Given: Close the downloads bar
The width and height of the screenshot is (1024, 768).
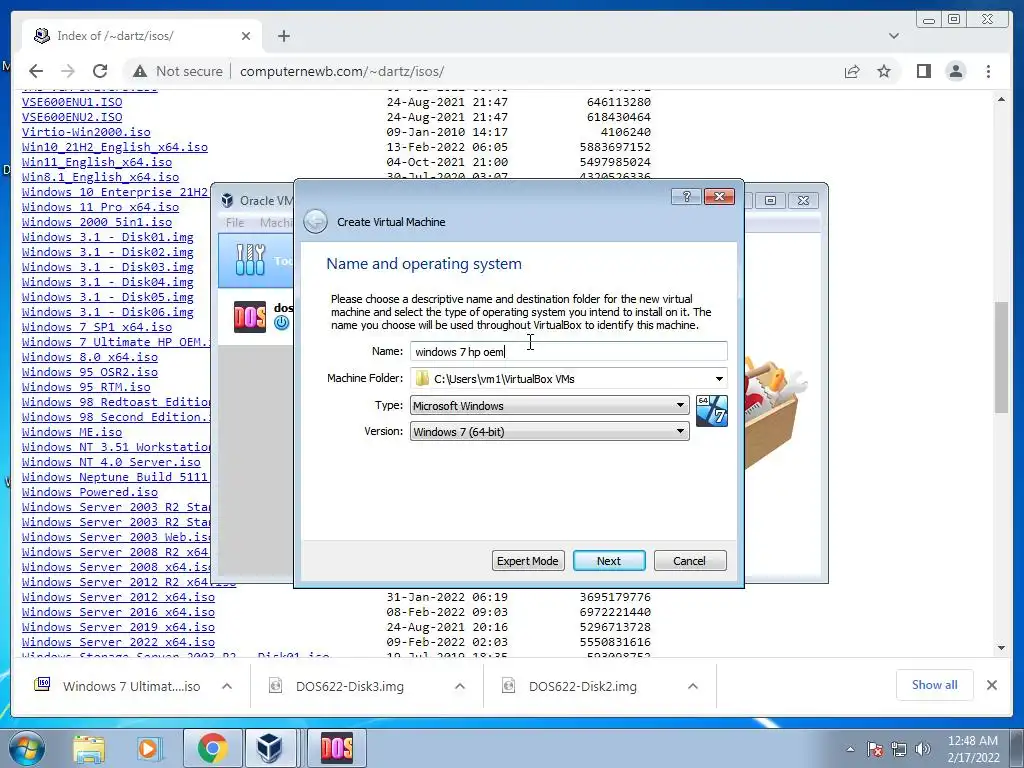Looking at the screenshot, I should [991, 685].
